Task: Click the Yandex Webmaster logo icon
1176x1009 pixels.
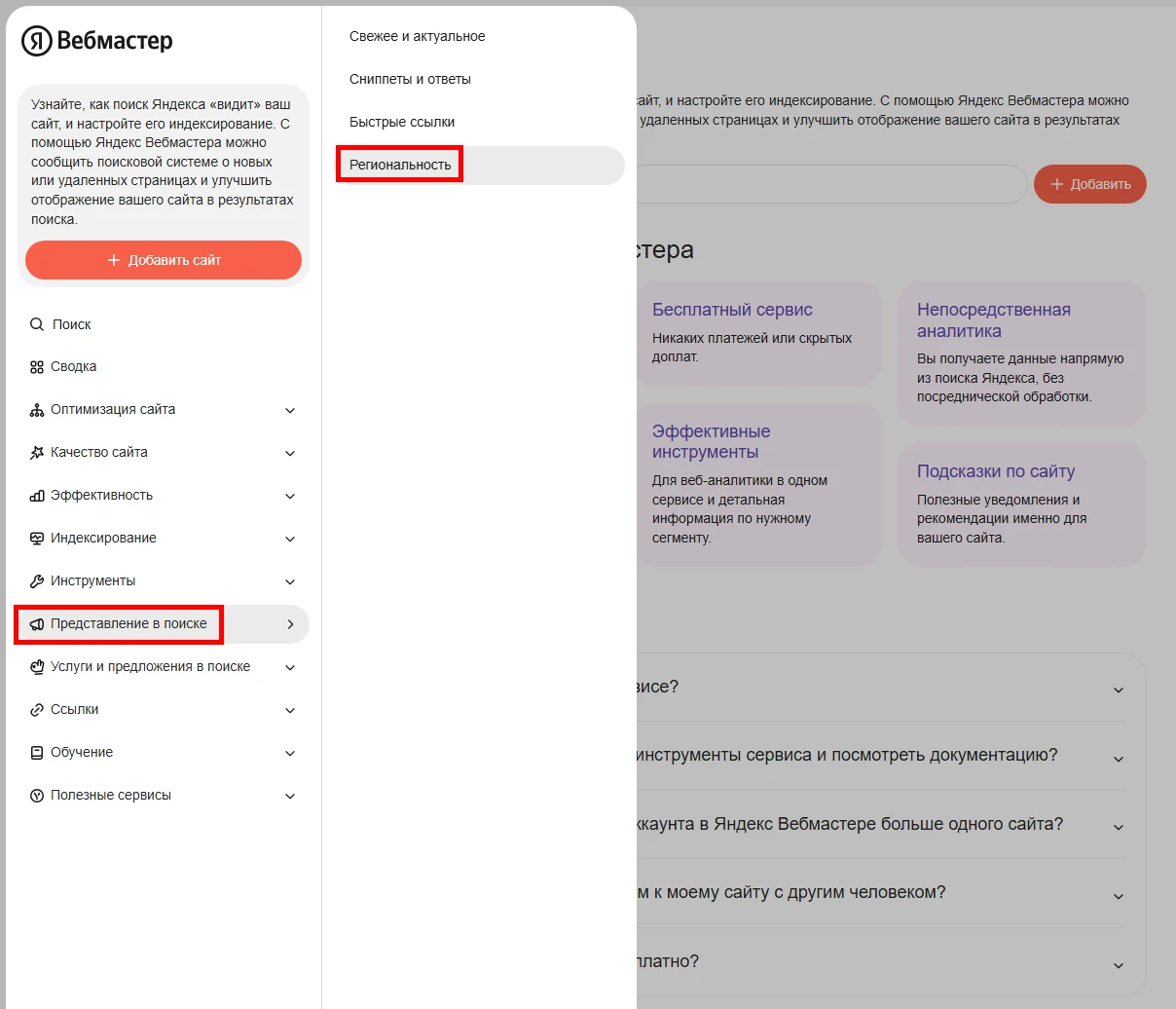Action: point(37,41)
